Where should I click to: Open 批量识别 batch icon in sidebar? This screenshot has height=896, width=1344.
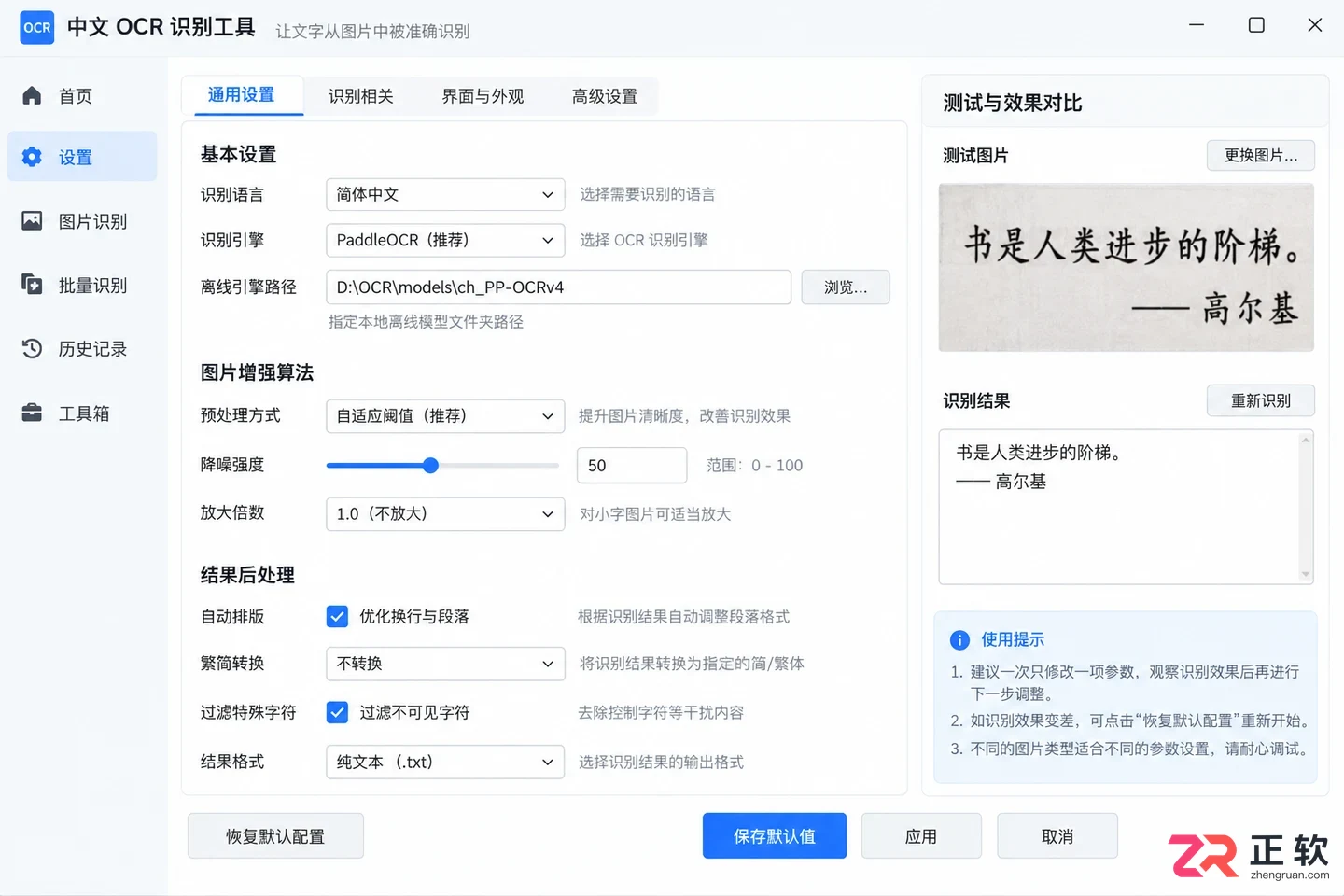32,285
